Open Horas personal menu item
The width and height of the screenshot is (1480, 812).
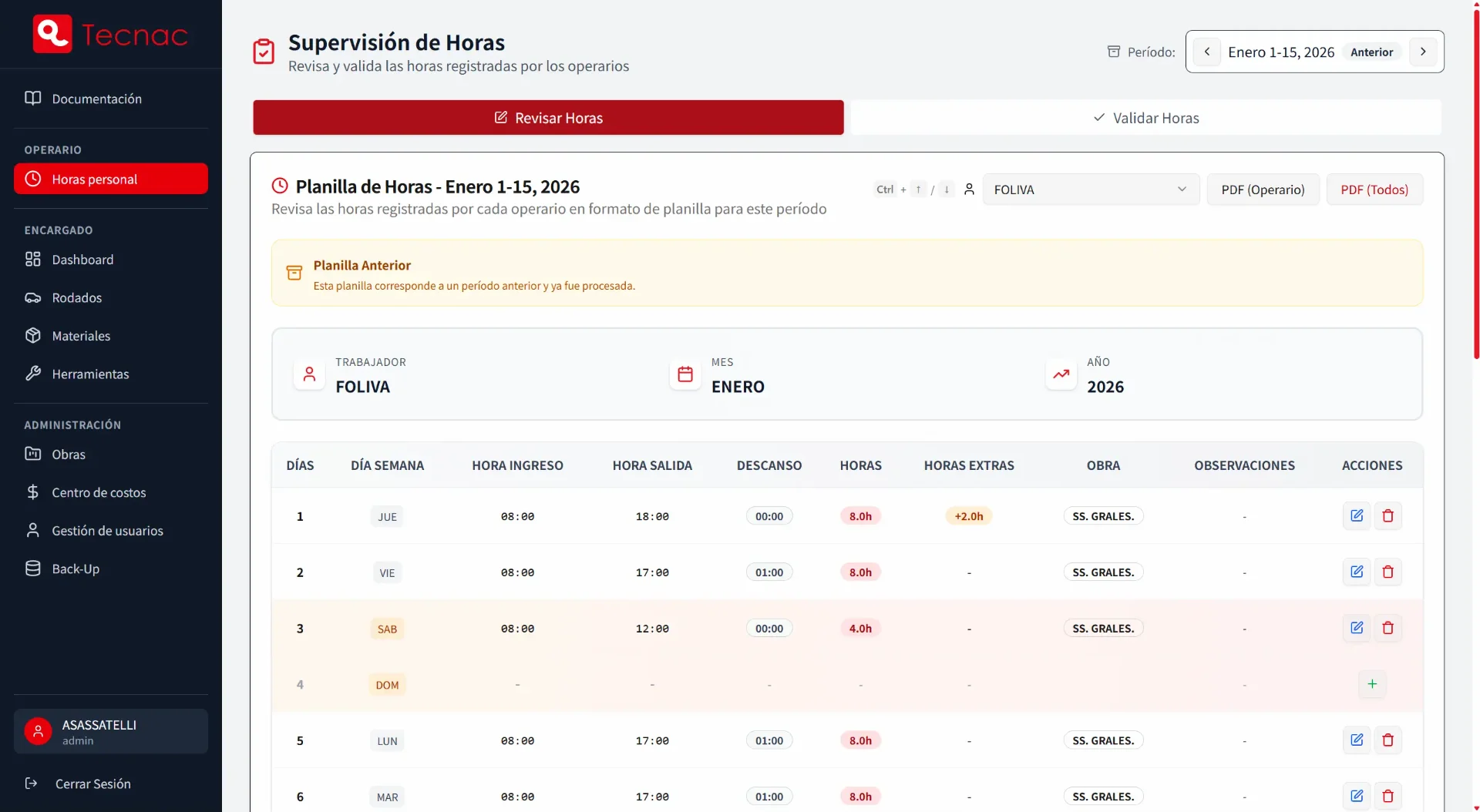pyautogui.click(x=111, y=180)
